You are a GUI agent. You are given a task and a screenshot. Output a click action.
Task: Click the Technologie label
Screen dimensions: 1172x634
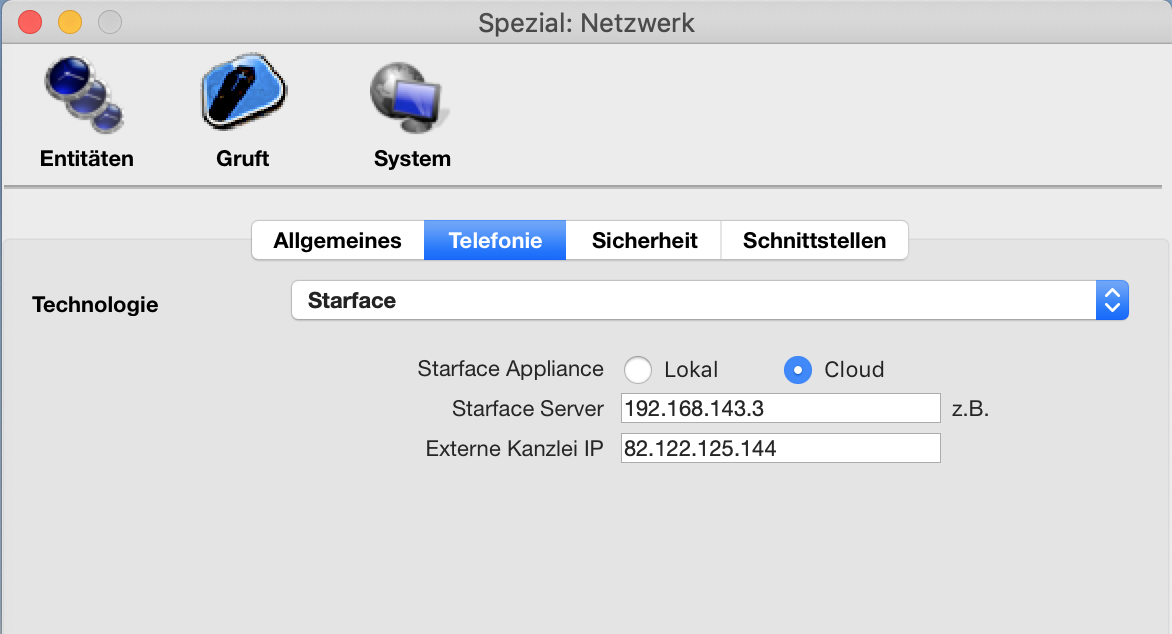coord(95,304)
